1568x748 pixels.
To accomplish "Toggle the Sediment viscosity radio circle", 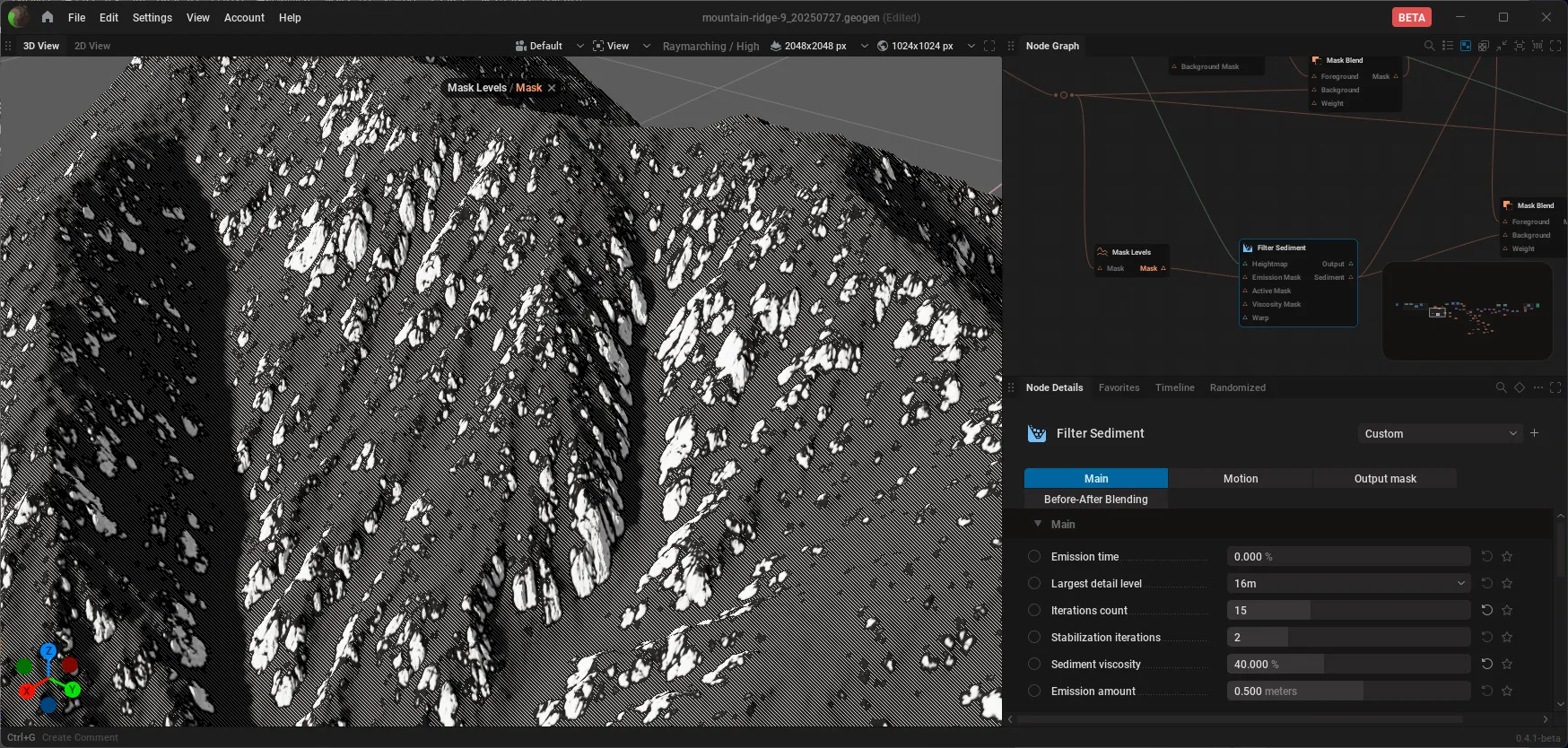I will [x=1034, y=664].
